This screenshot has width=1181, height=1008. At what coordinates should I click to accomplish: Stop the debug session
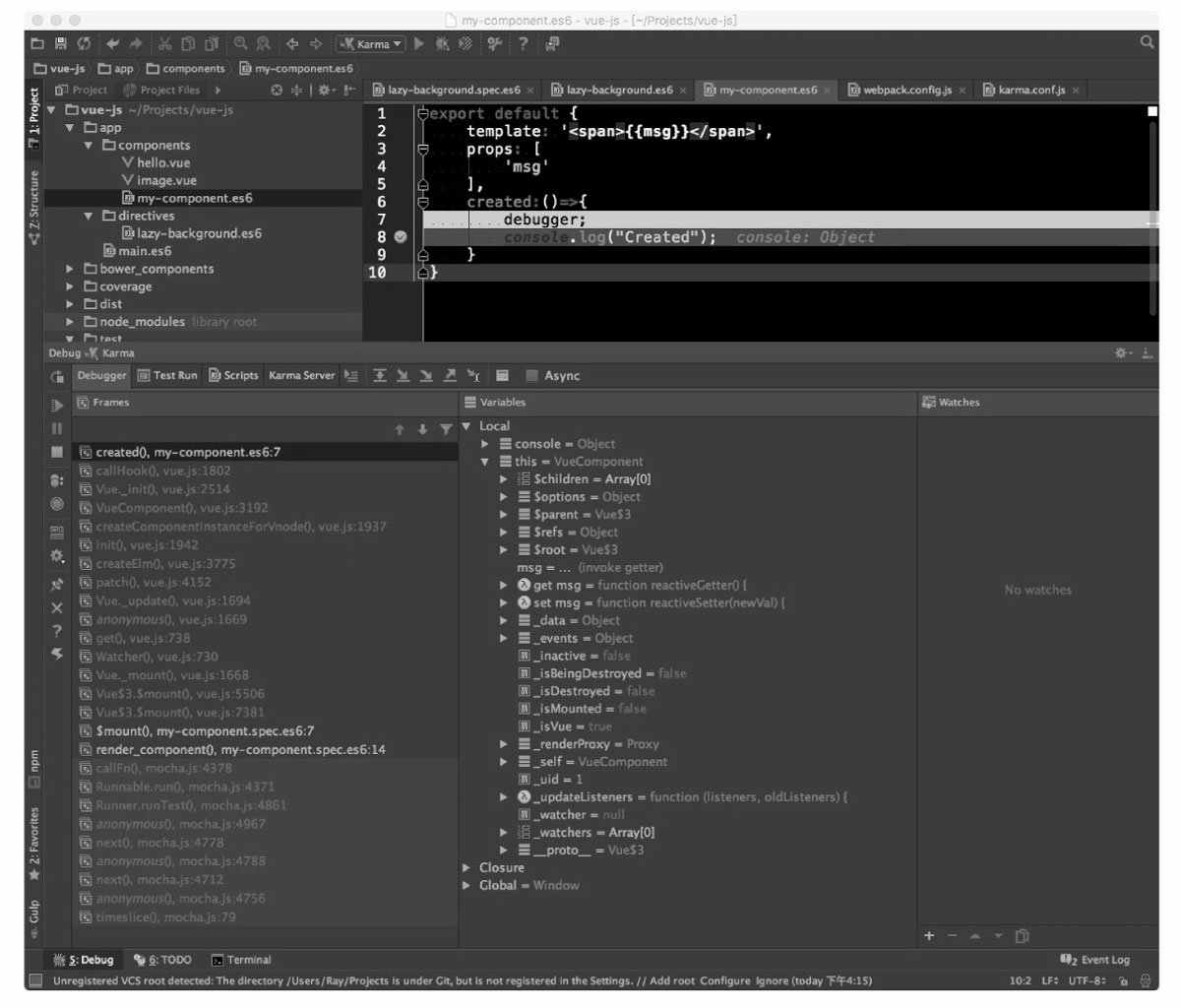57,452
